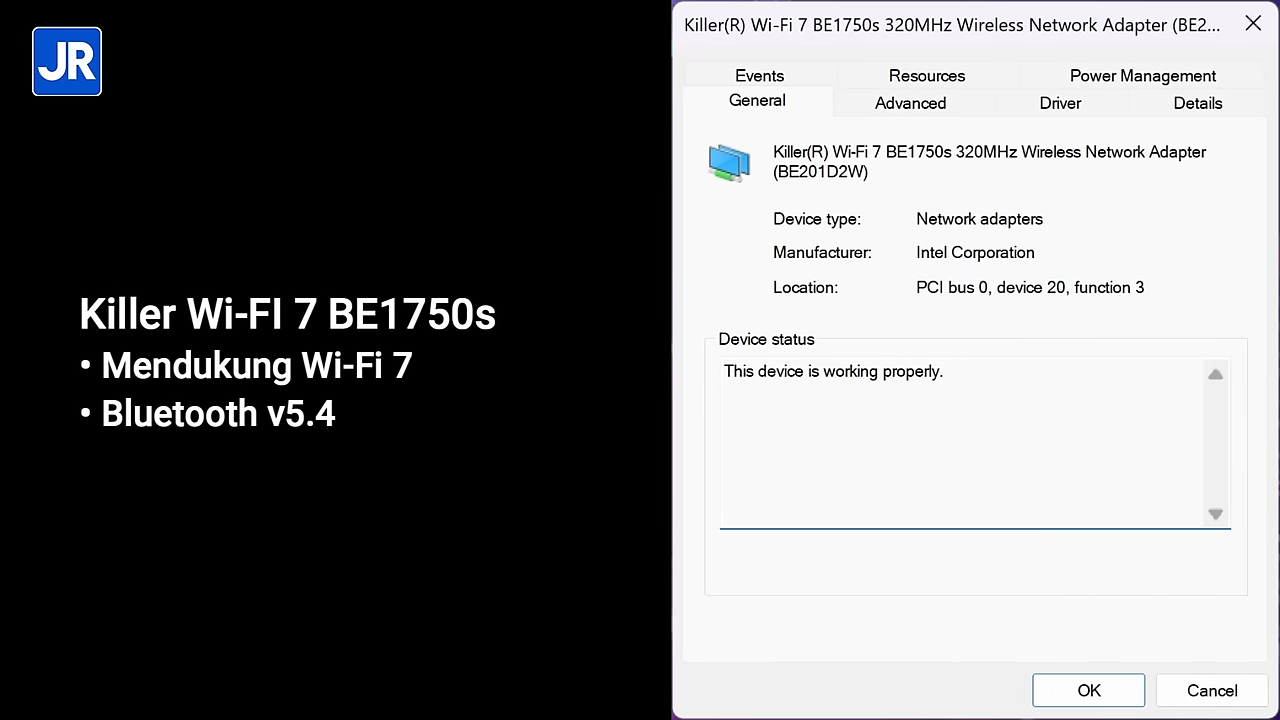View the Resources tab

coord(926,76)
